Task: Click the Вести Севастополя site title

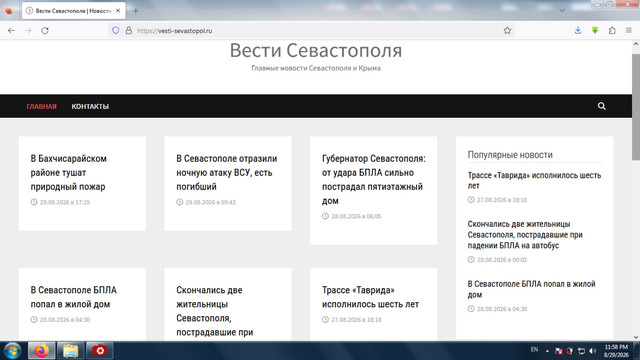Action: (316, 50)
